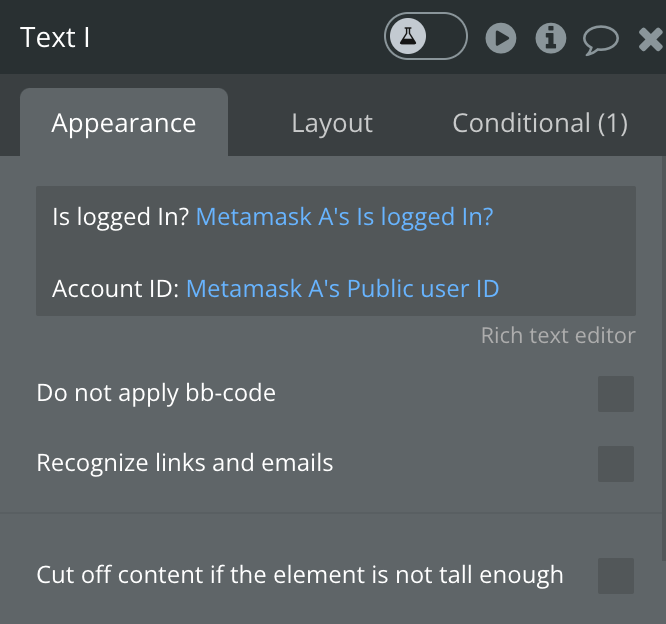
Task: Click the Text I element name title
Action: [x=55, y=37]
